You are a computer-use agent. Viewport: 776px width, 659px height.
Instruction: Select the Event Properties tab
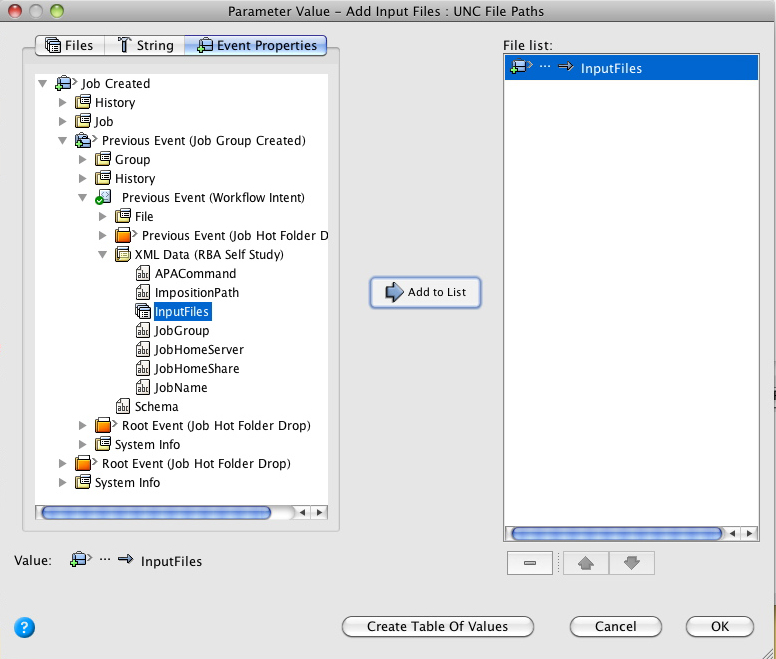coord(256,46)
